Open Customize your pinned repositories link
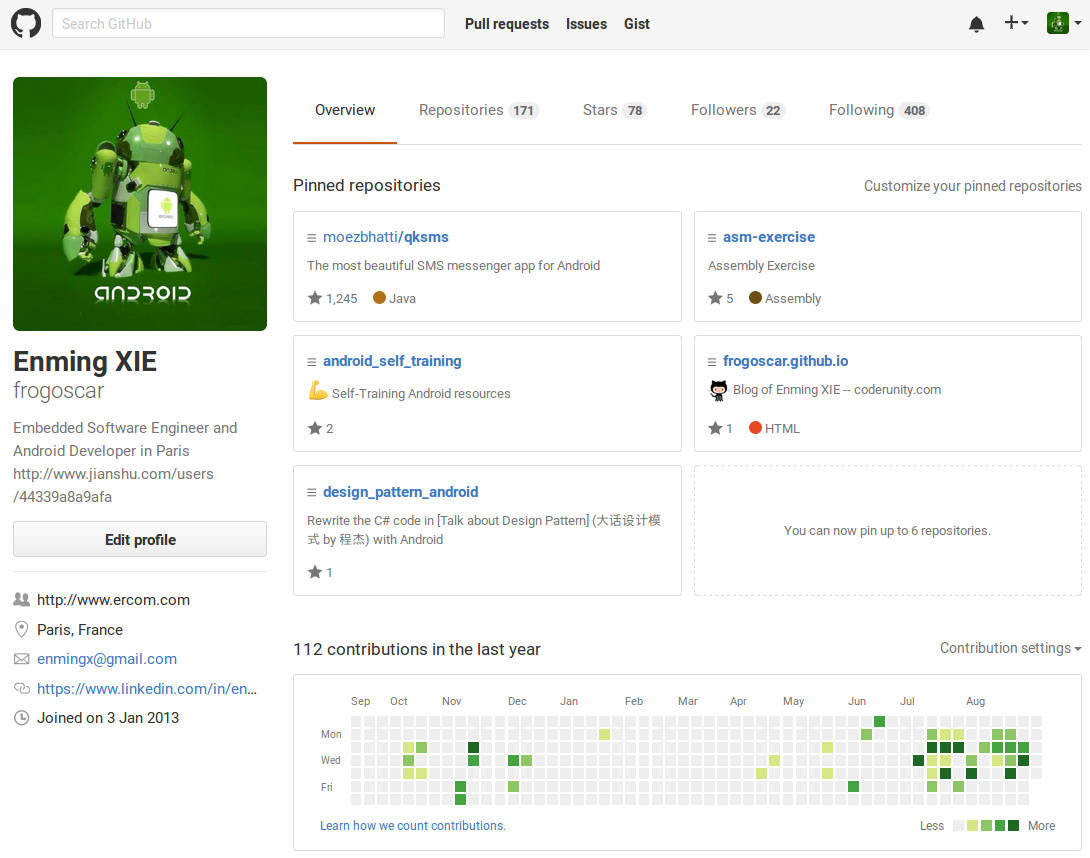Image resolution: width=1090 pixels, height=858 pixels. coord(972,186)
